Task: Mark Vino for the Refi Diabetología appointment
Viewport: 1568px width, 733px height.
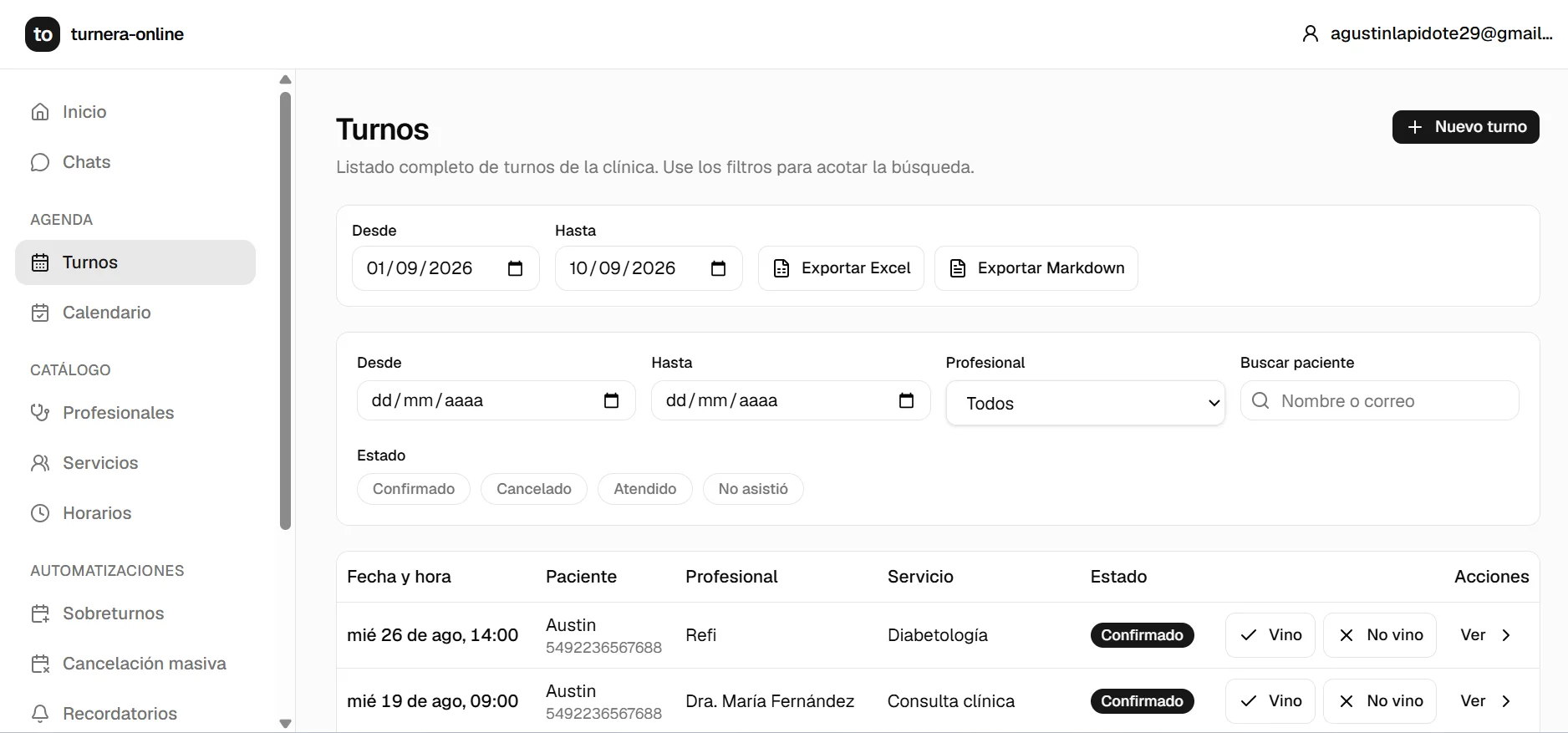Action: click(x=1270, y=635)
